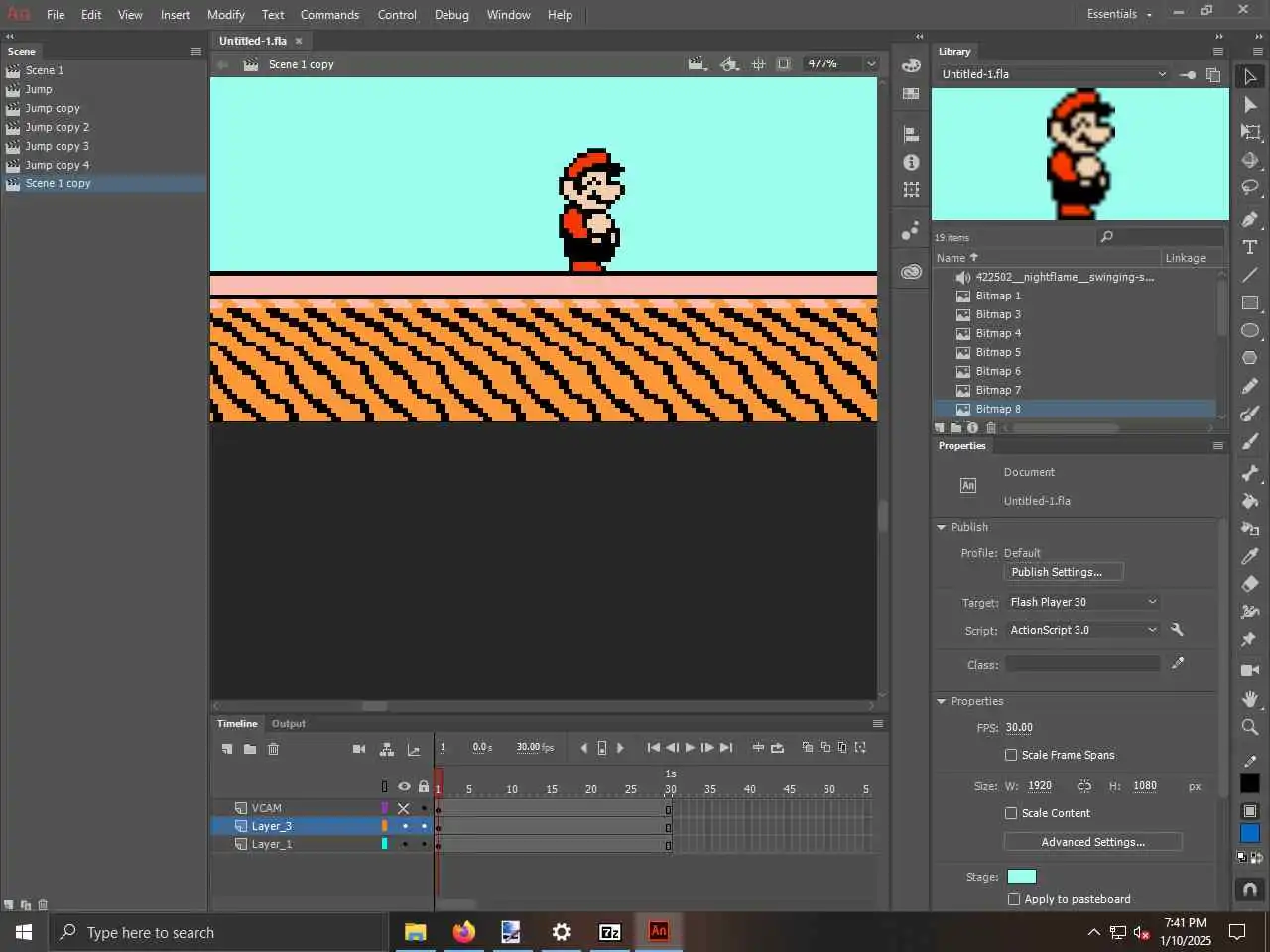Screen dimensions: 1270x952
Task: Select the Free Transform tool
Action: tap(1250, 132)
